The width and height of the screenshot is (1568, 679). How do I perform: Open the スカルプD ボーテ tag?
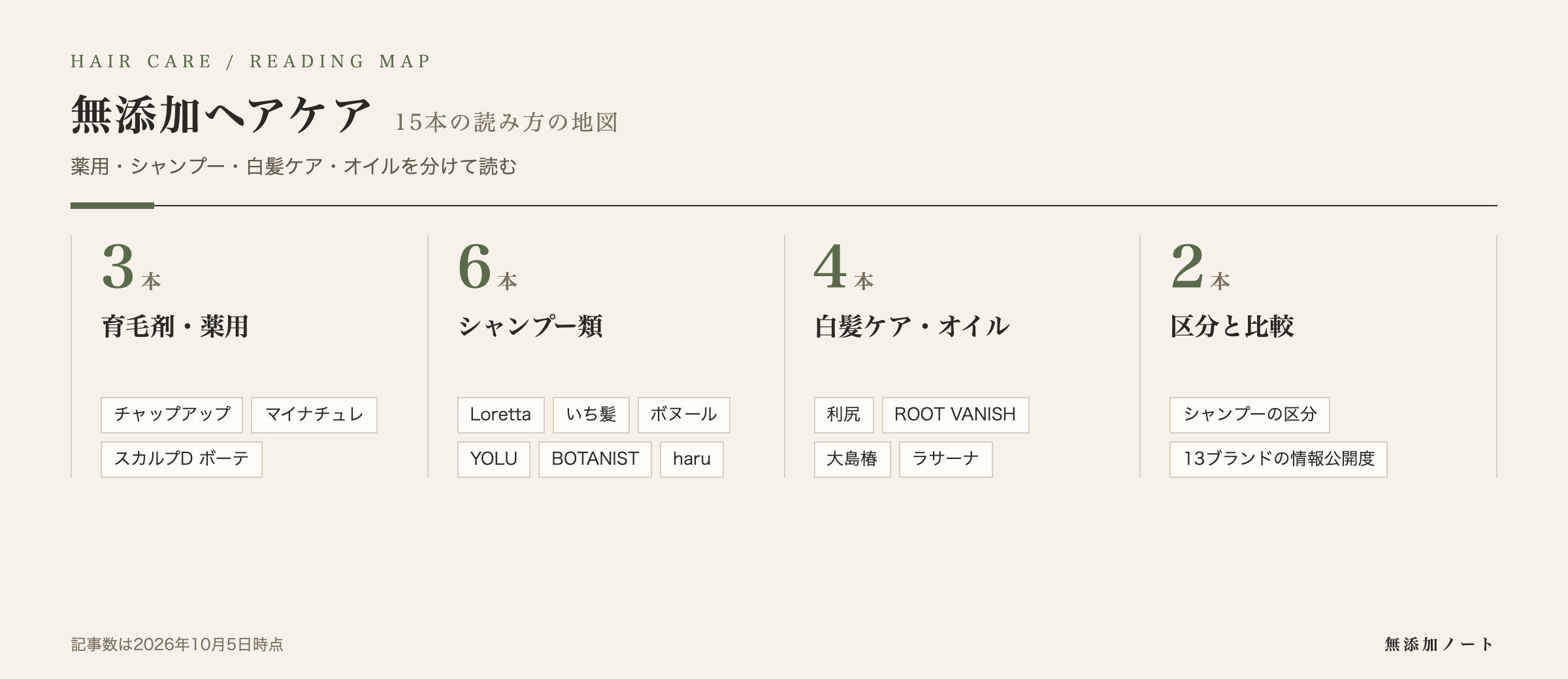pos(182,459)
